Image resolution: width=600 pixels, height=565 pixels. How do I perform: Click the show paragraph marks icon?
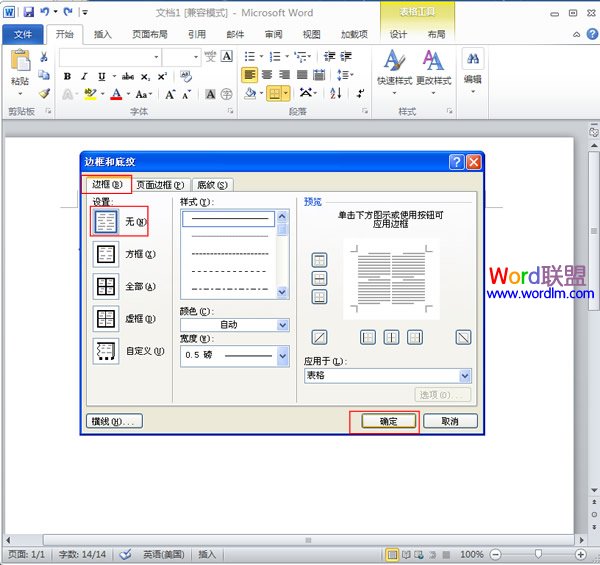pyautogui.click(x=360, y=93)
